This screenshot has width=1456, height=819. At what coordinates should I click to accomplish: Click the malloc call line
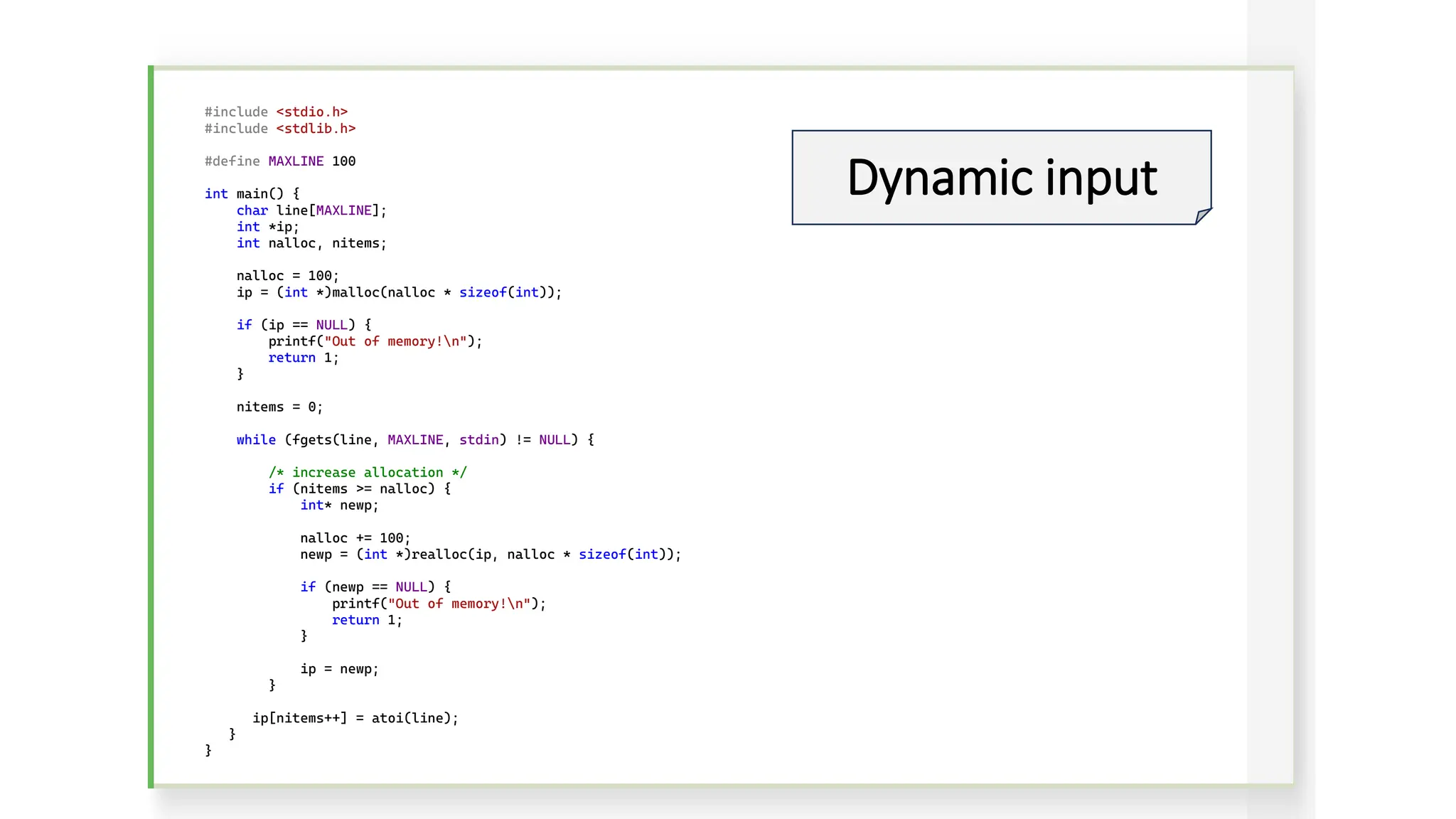point(400,292)
